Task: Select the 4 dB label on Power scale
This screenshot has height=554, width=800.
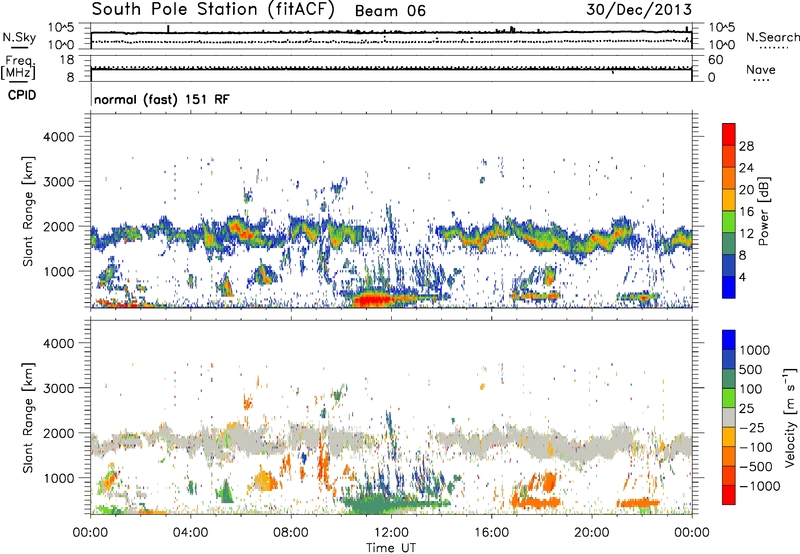Action: 742,278
